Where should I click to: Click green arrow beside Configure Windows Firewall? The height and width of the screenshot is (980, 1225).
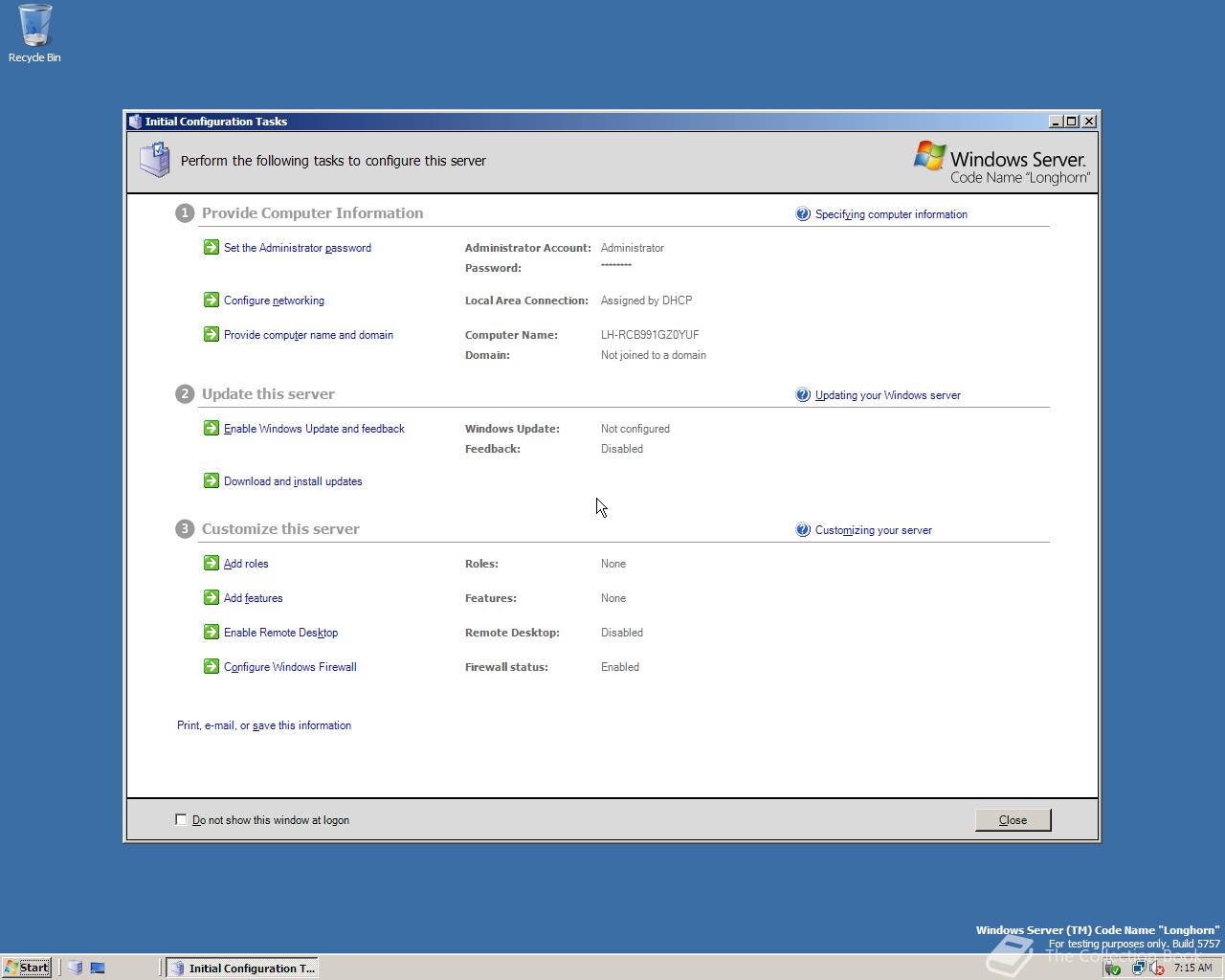coord(212,666)
